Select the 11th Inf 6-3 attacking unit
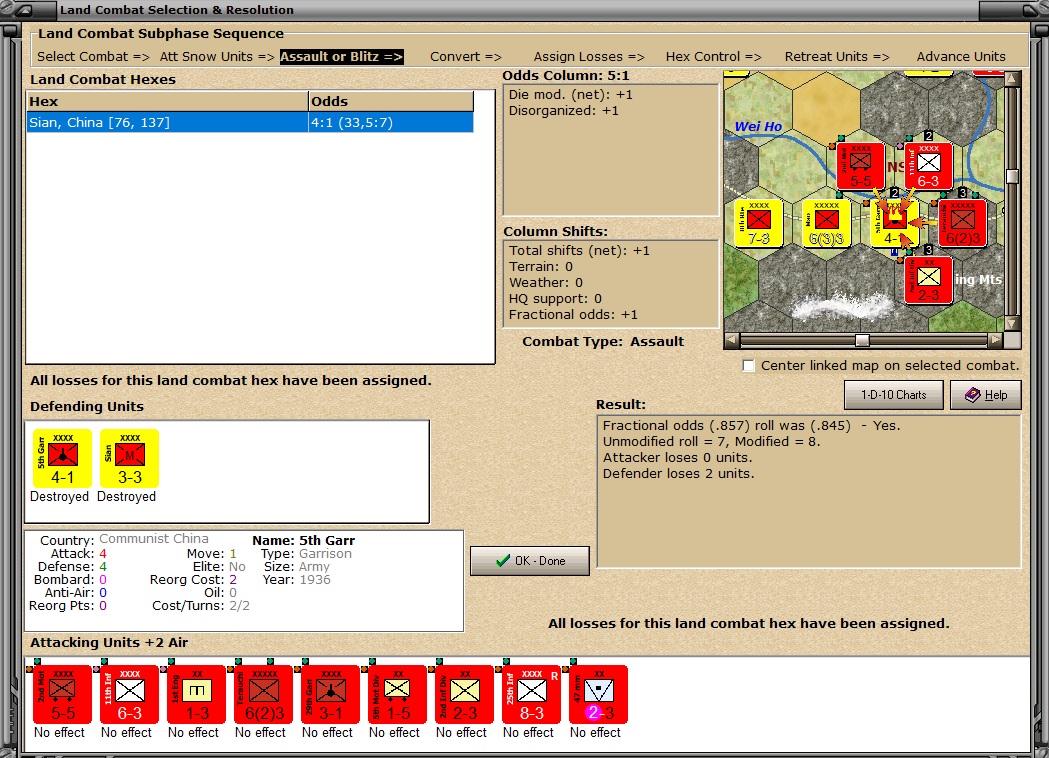This screenshot has height=758, width=1049. [129, 694]
